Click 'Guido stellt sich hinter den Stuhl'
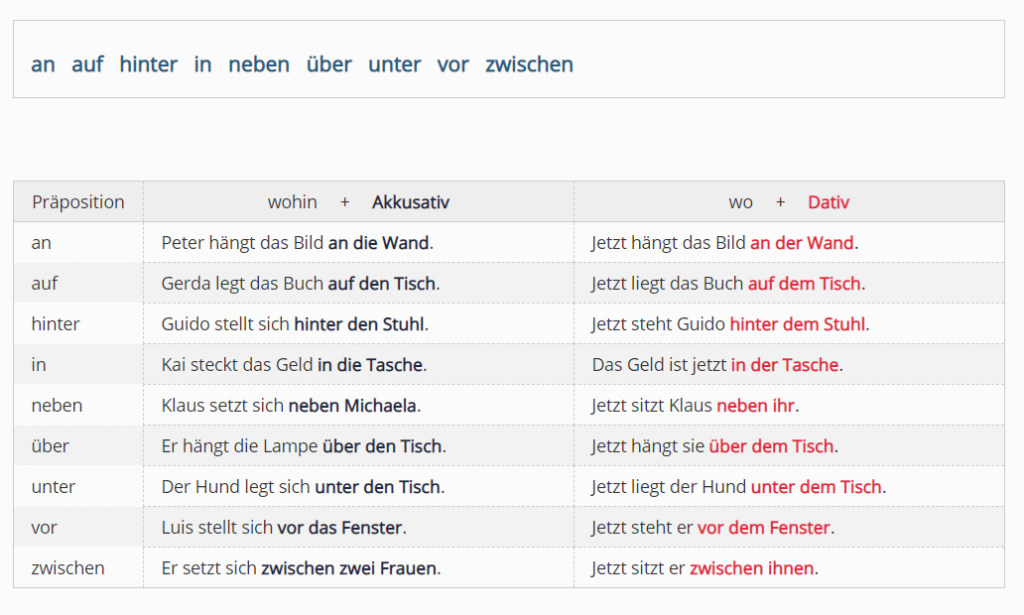Viewport: 1024px width, 615px height. point(295,324)
